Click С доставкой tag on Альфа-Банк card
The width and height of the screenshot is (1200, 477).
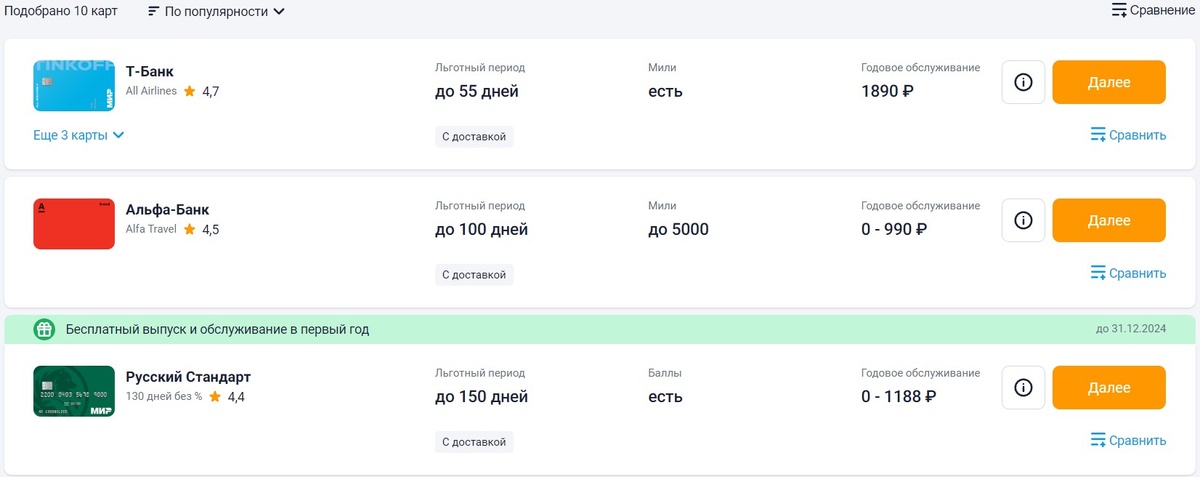click(474, 274)
